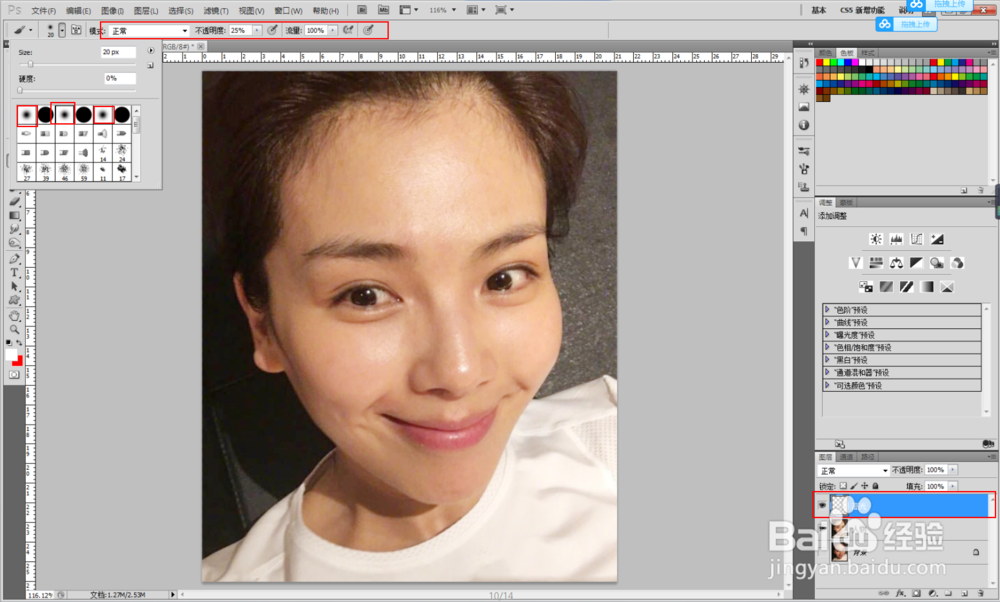Add an Exposure adjustment

coord(938,239)
